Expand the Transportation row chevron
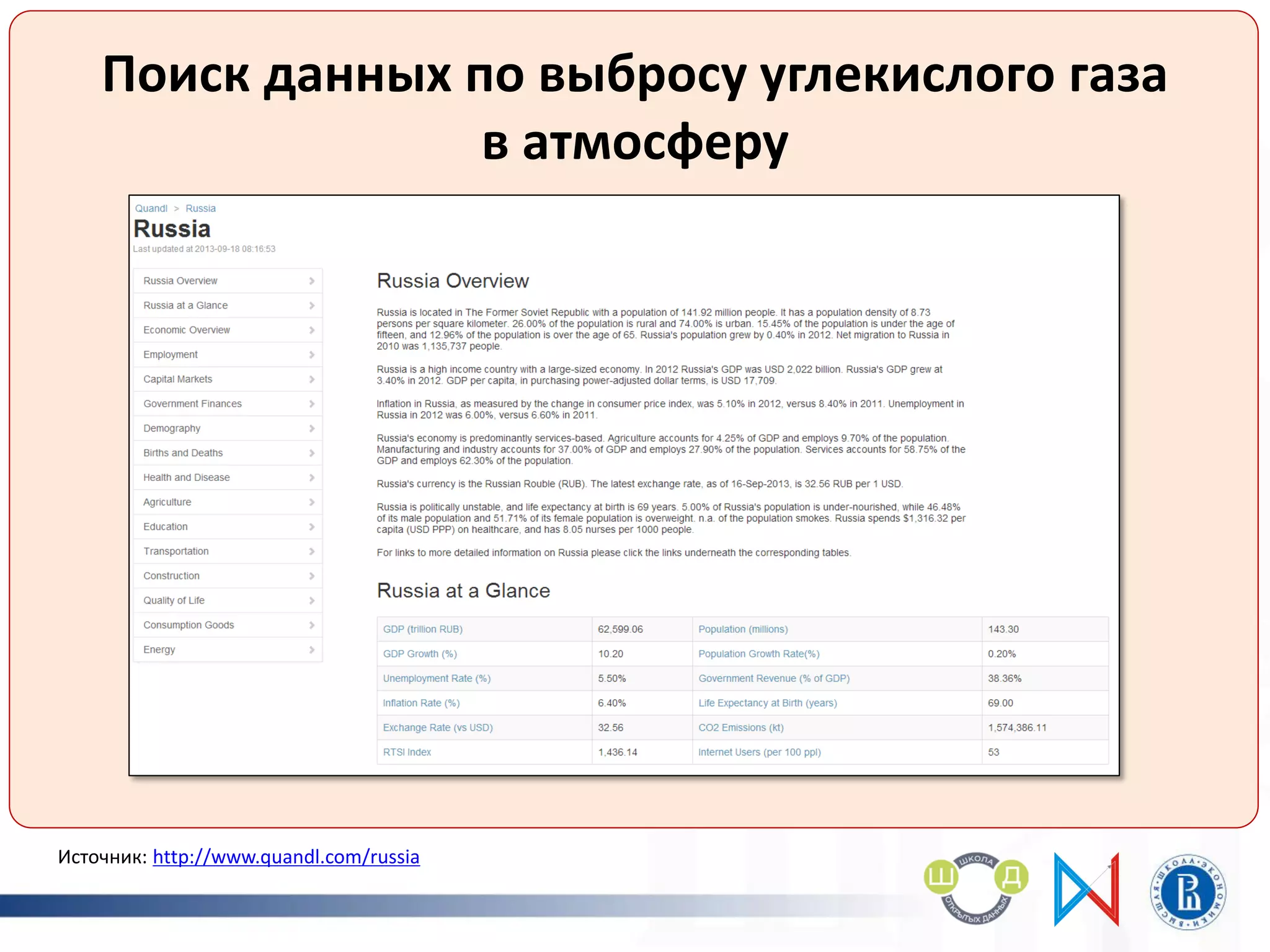 (312, 551)
